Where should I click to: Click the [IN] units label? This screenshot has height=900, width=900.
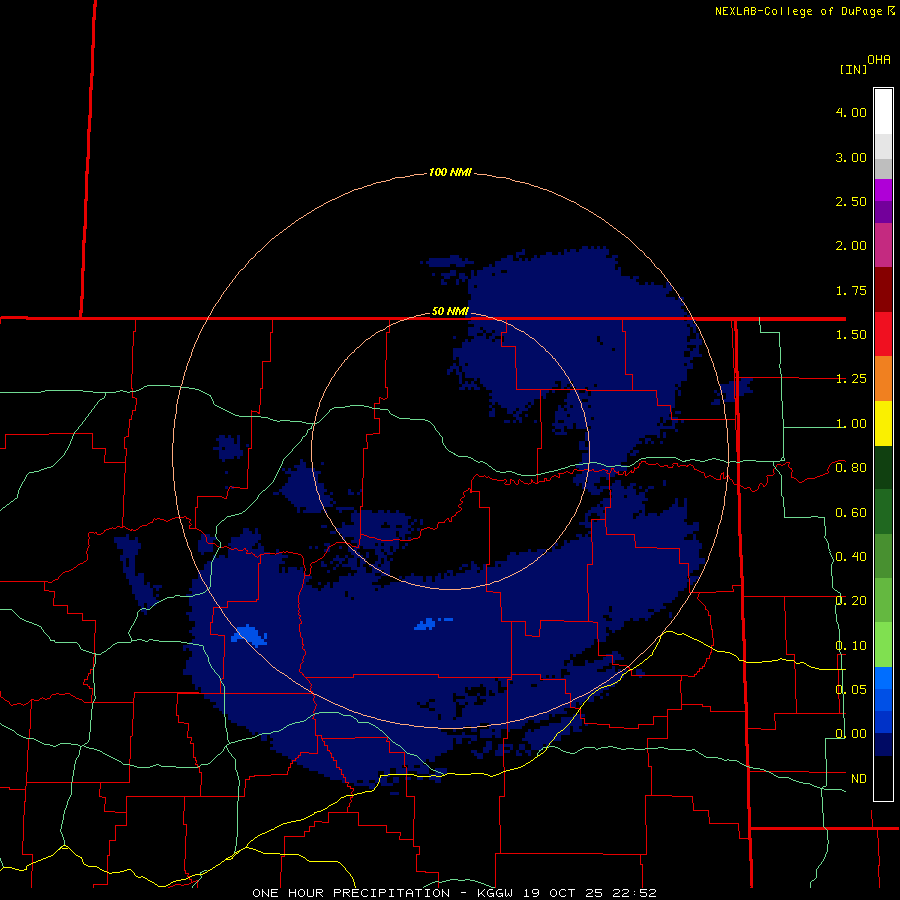point(854,69)
